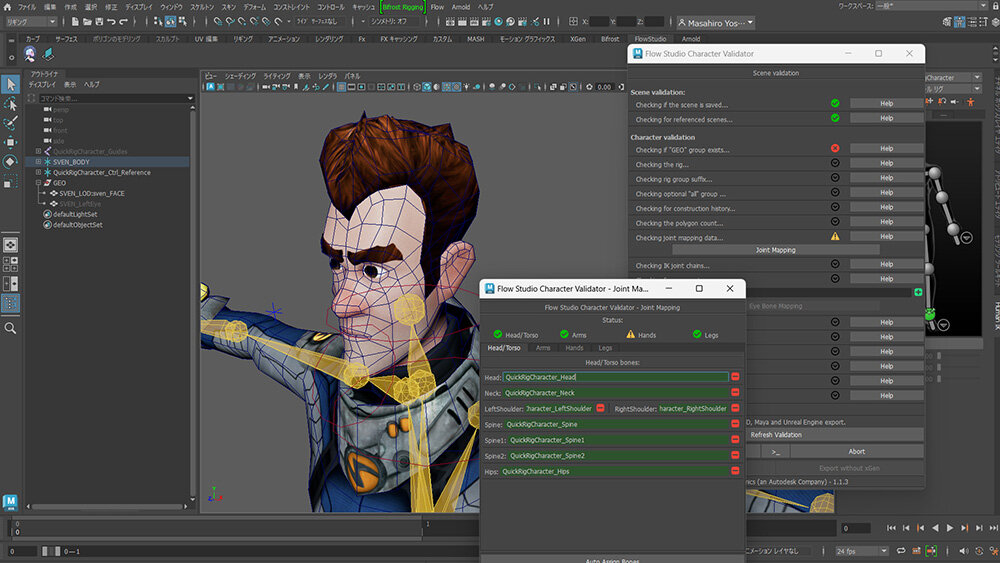
Task: Open a scene with the folder icon
Action: (87, 22)
